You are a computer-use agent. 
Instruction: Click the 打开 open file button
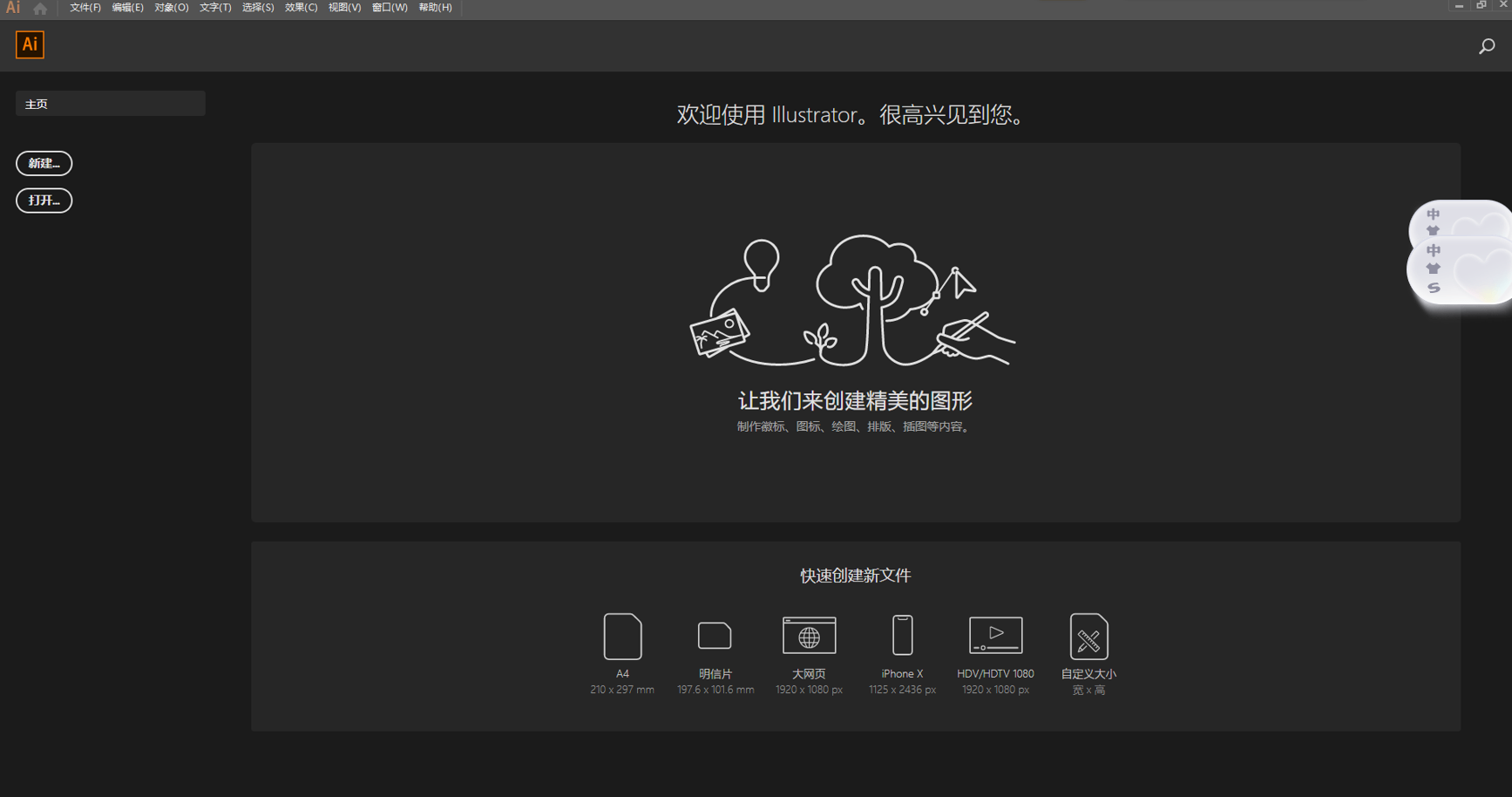tap(44, 201)
